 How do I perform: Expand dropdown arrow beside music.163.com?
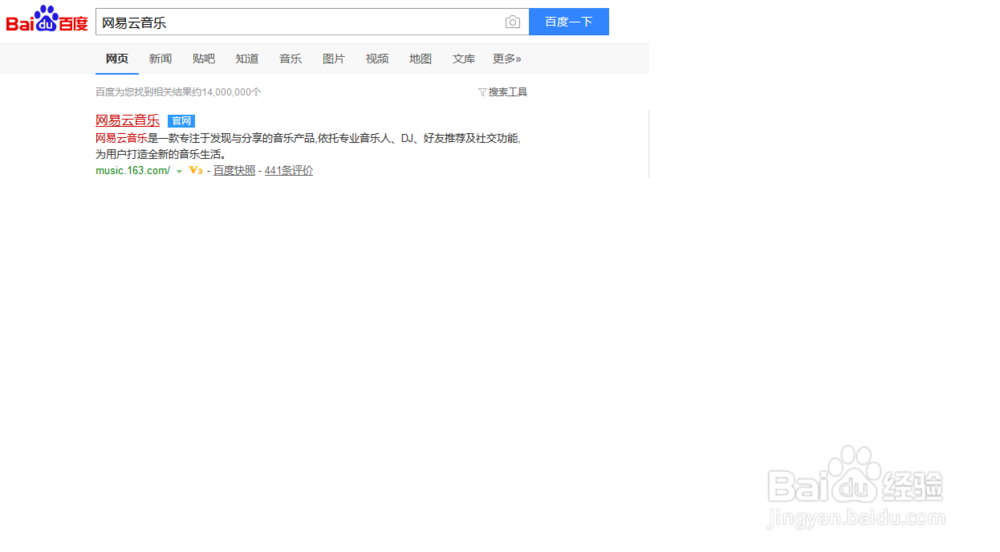pos(179,171)
